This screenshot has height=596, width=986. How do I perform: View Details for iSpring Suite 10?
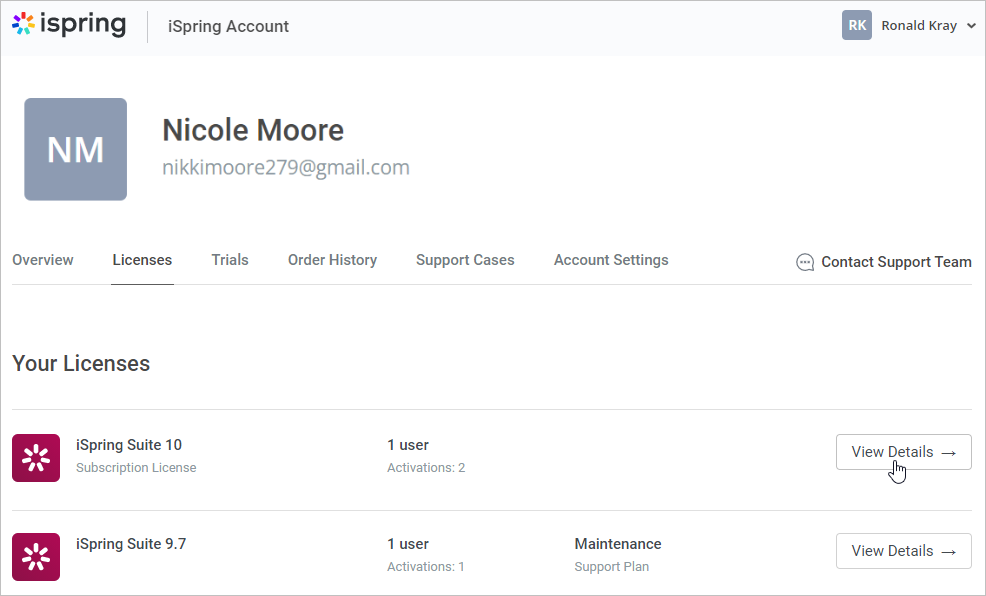(x=903, y=452)
